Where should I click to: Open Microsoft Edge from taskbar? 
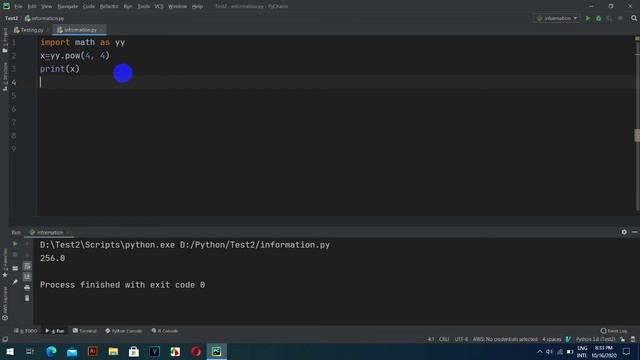[x=51, y=351]
